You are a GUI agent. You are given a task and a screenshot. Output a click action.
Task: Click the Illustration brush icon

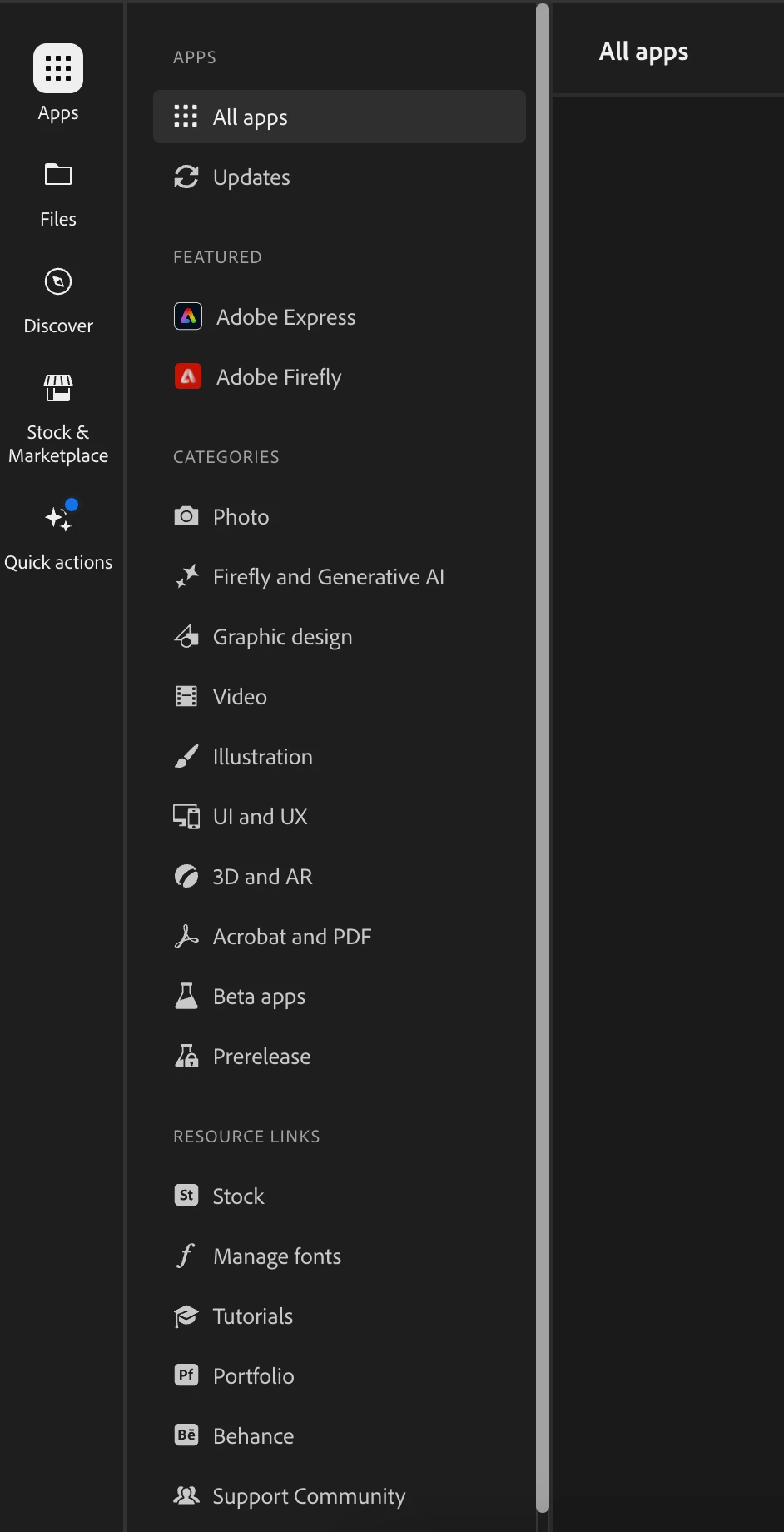186,756
